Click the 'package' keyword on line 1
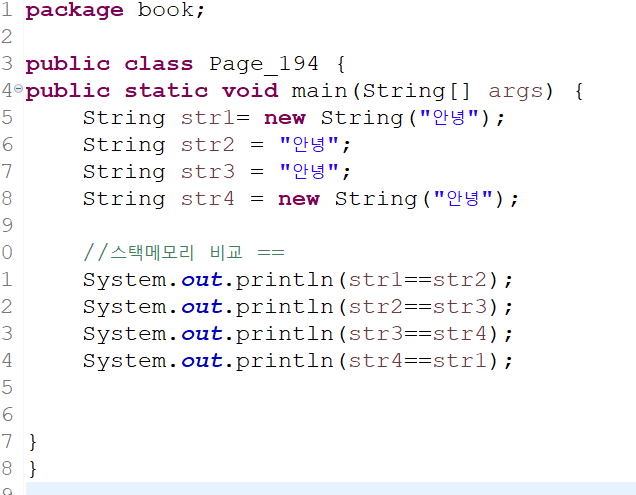This screenshot has width=636, height=495. coord(75,11)
